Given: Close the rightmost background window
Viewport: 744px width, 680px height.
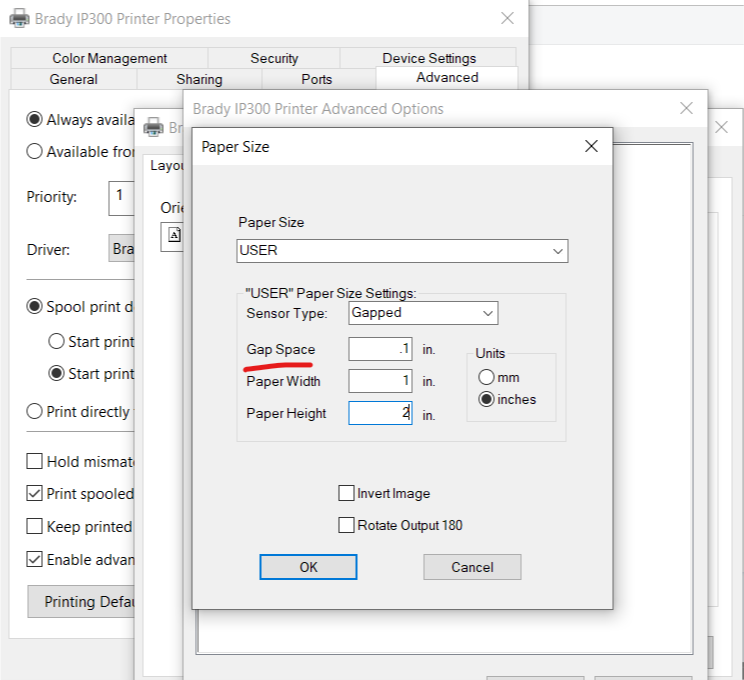Looking at the screenshot, I should [721, 127].
